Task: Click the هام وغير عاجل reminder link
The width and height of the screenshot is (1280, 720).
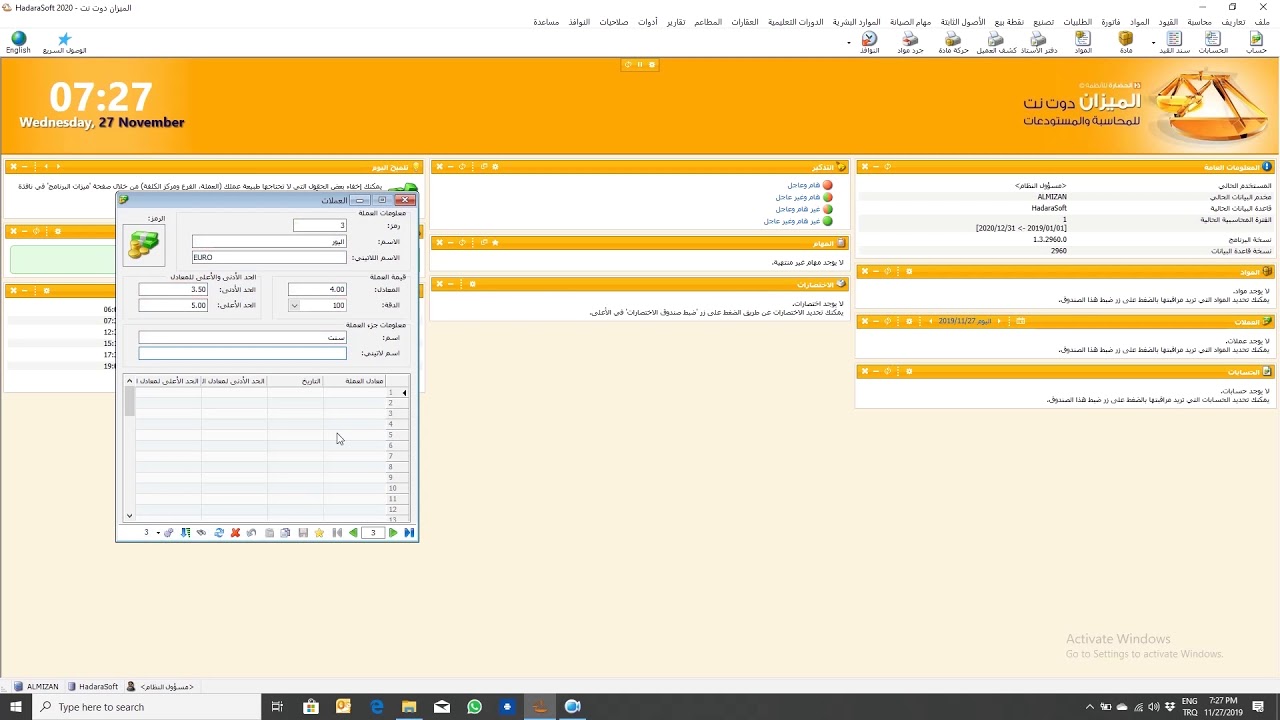Action: 798,197
